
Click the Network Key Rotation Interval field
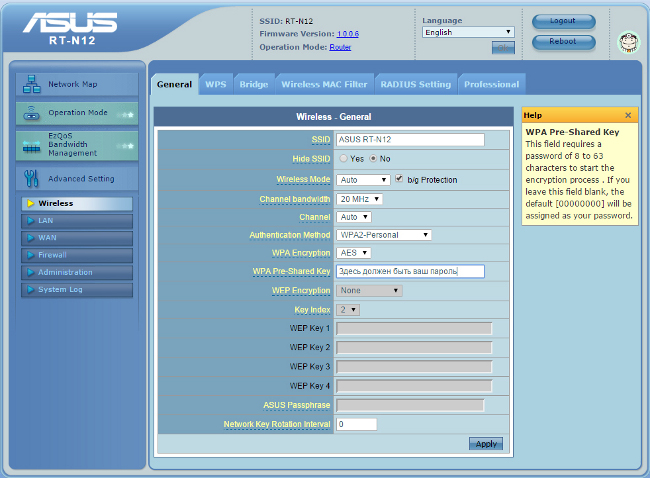click(x=357, y=424)
